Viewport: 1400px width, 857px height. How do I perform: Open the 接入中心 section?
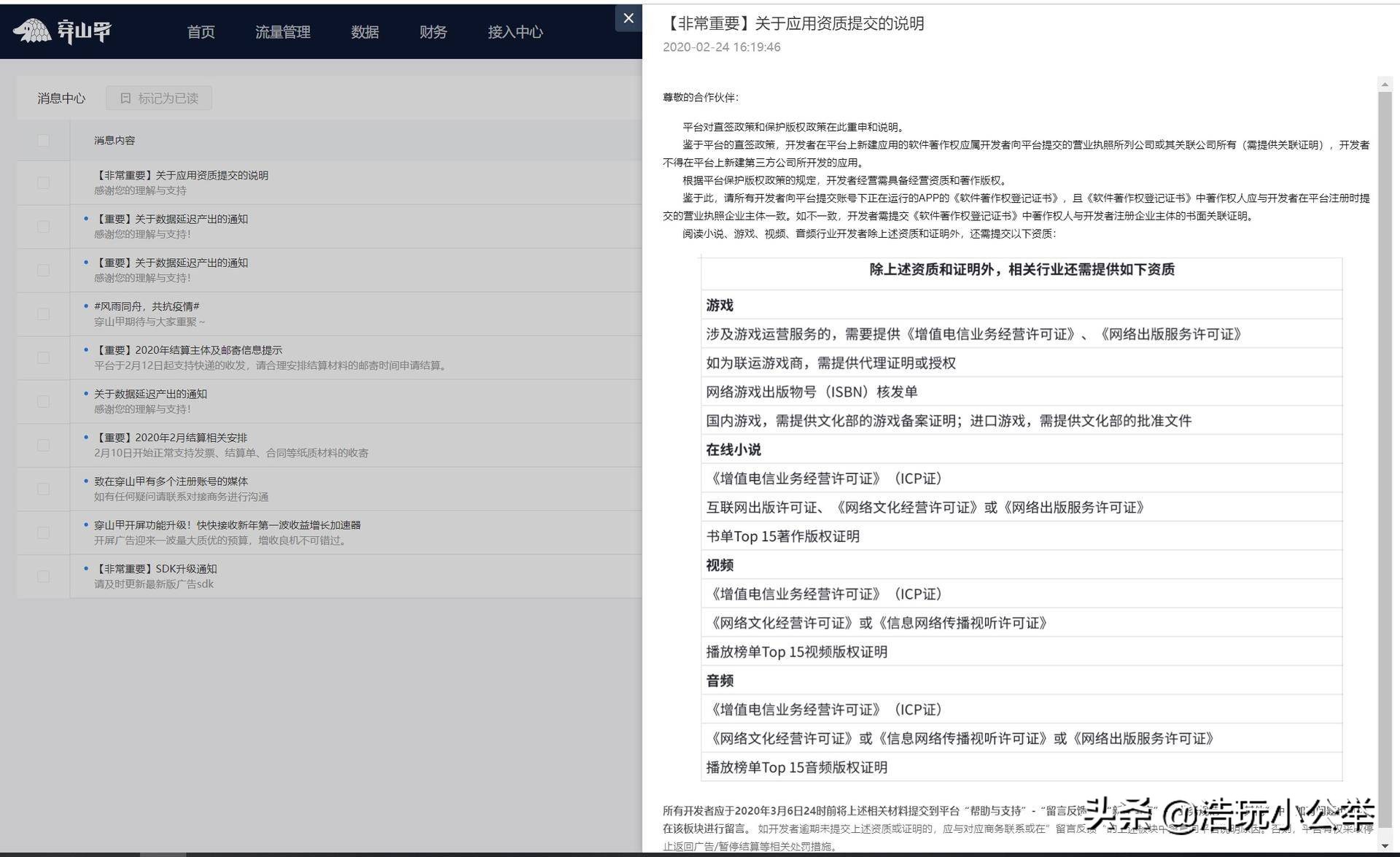click(x=515, y=31)
